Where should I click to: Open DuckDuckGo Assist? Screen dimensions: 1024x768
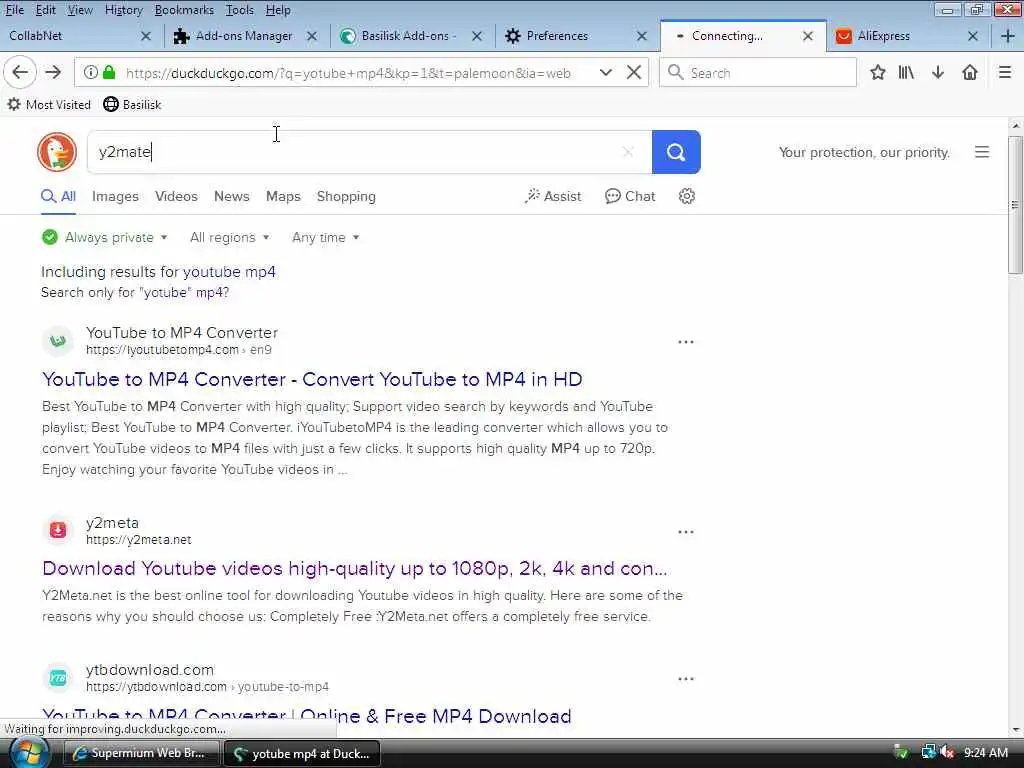[552, 196]
